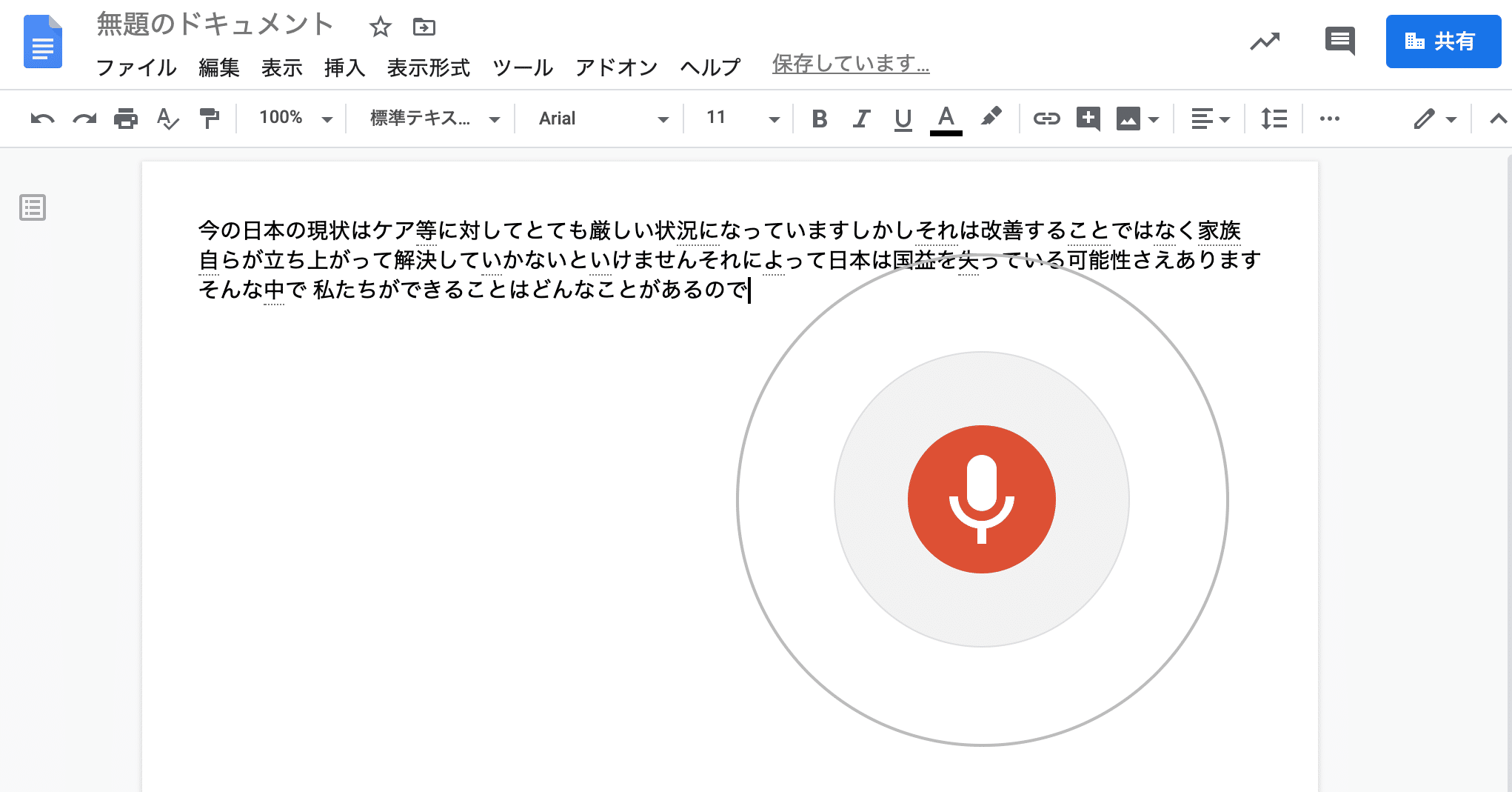Click the print icon
Viewport: 1512px width, 792px height.
tap(126, 119)
